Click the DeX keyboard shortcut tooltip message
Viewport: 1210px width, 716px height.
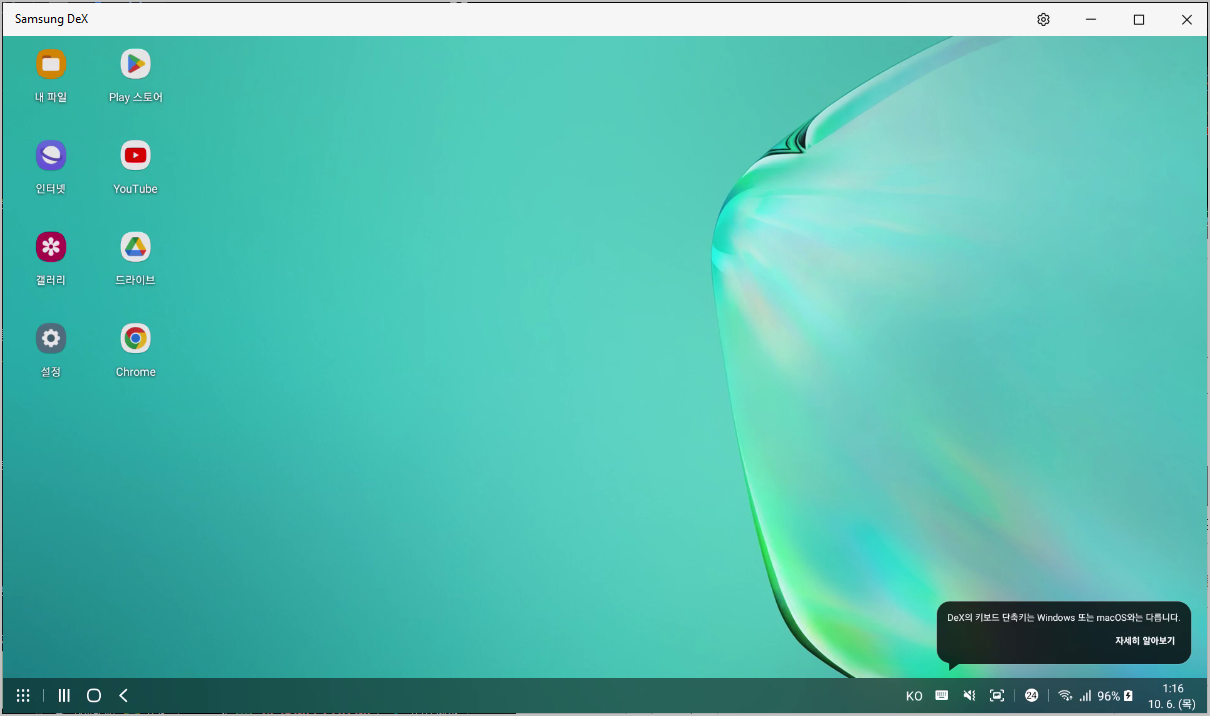(x=1064, y=618)
